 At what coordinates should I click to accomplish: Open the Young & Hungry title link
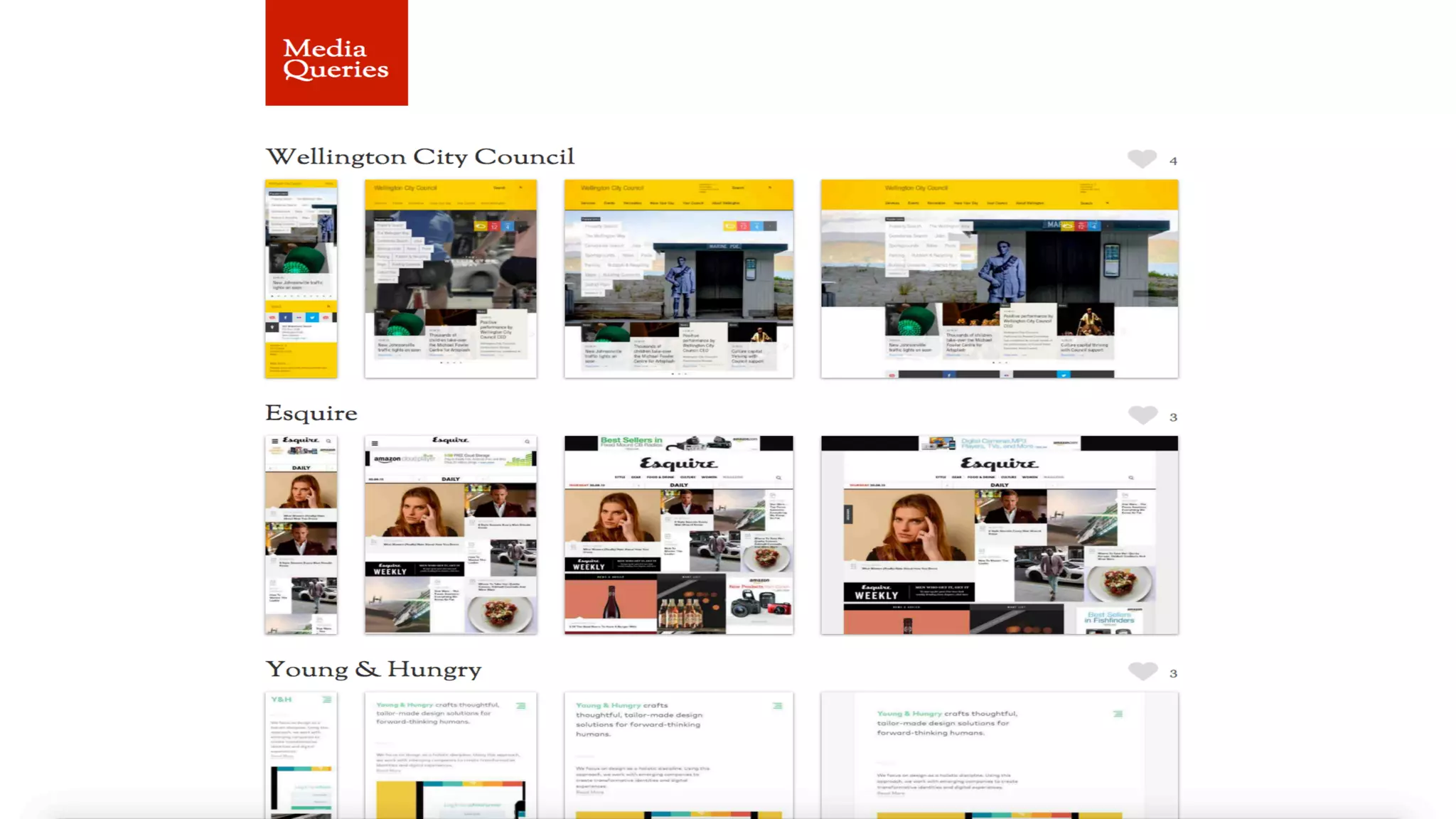pos(373,669)
